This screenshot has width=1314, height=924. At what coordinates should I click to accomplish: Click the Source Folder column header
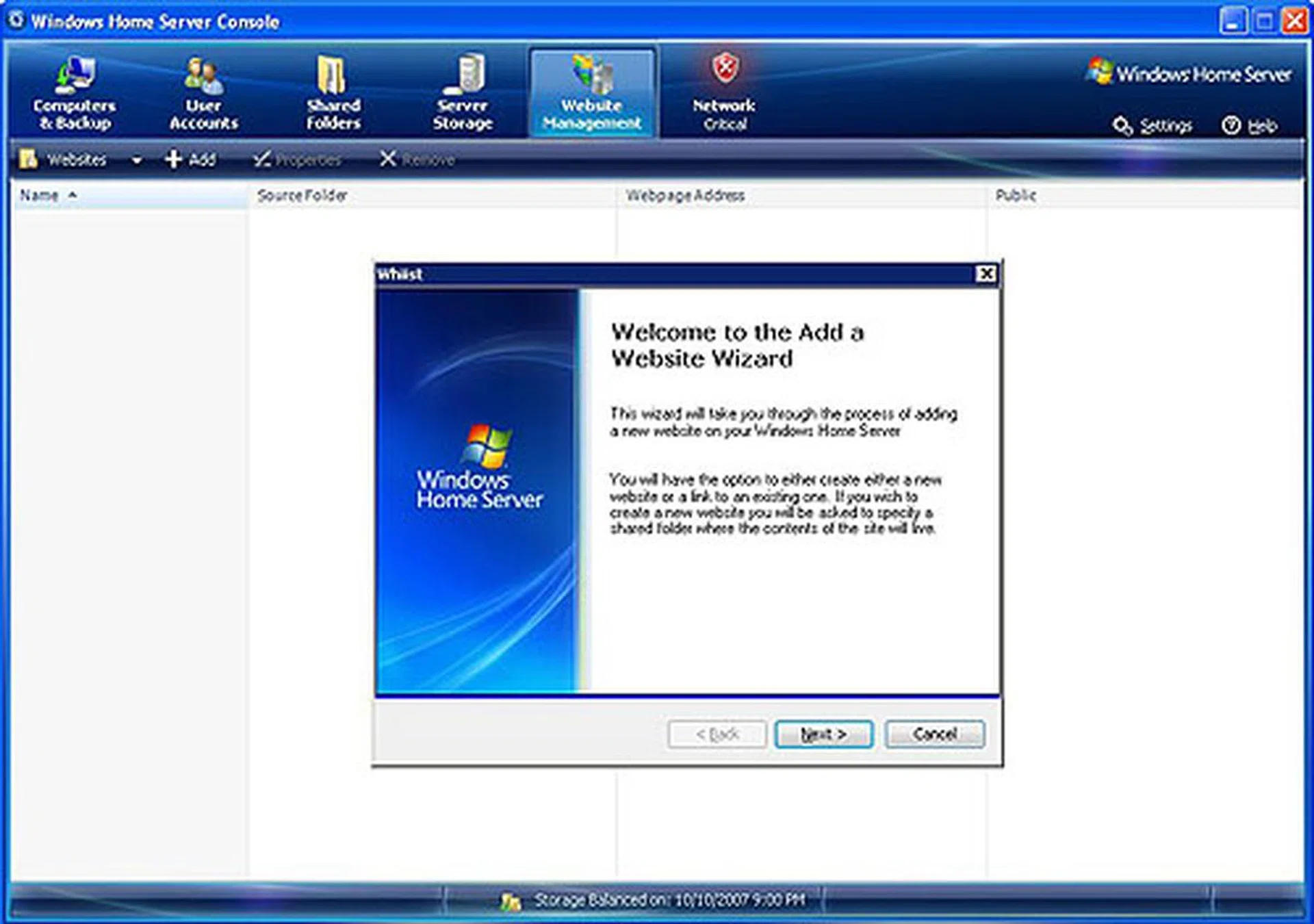point(302,195)
